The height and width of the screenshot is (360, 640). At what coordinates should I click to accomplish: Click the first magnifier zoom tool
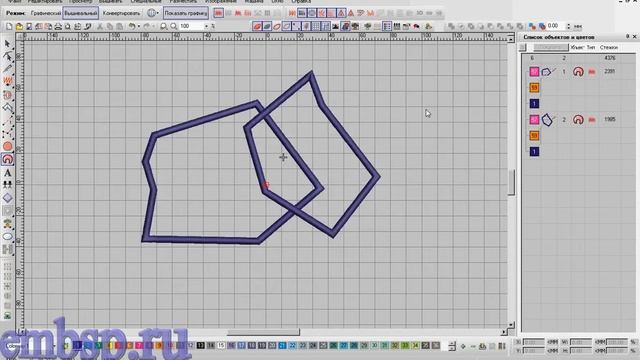pyautogui.click(x=164, y=27)
